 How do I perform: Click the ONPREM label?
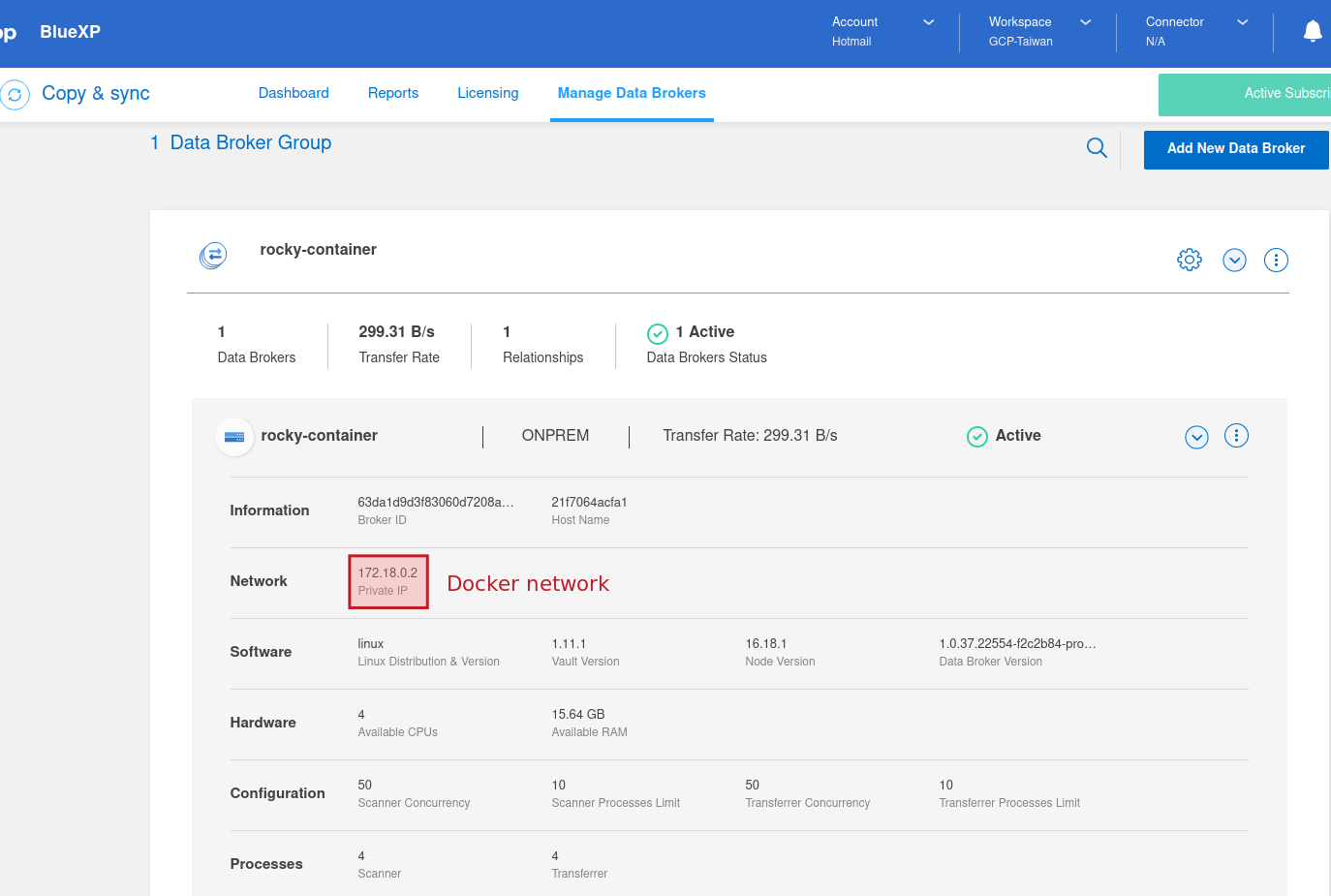point(555,436)
